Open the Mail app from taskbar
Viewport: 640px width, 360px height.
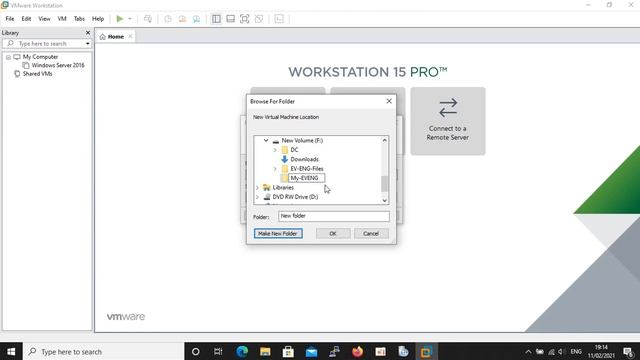coord(311,351)
